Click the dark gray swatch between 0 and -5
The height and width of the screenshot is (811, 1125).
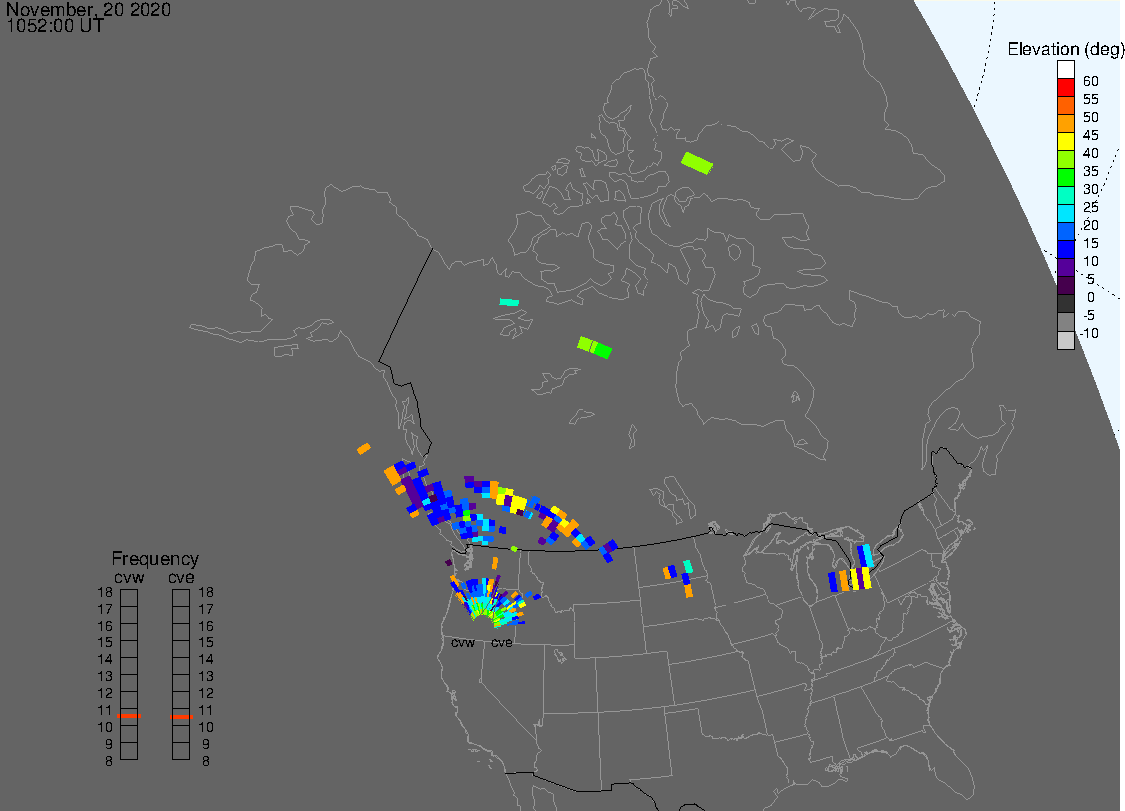1065,303
